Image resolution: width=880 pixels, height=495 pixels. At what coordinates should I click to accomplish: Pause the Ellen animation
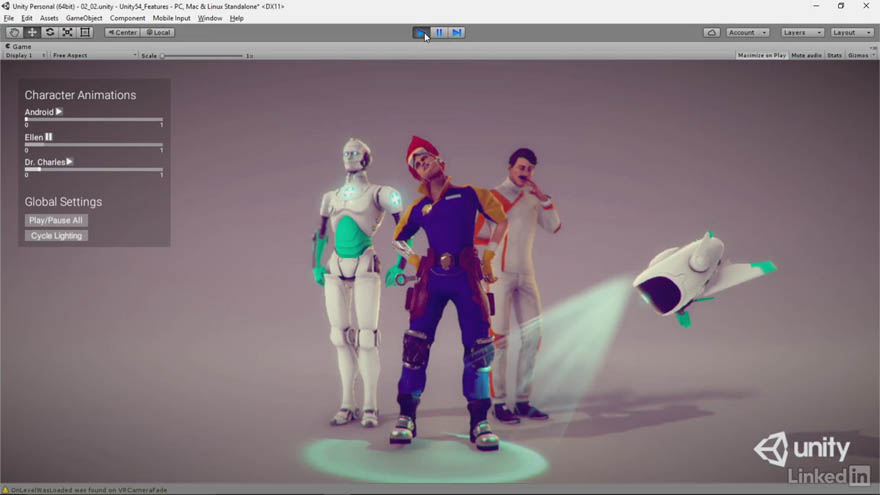(x=49, y=137)
